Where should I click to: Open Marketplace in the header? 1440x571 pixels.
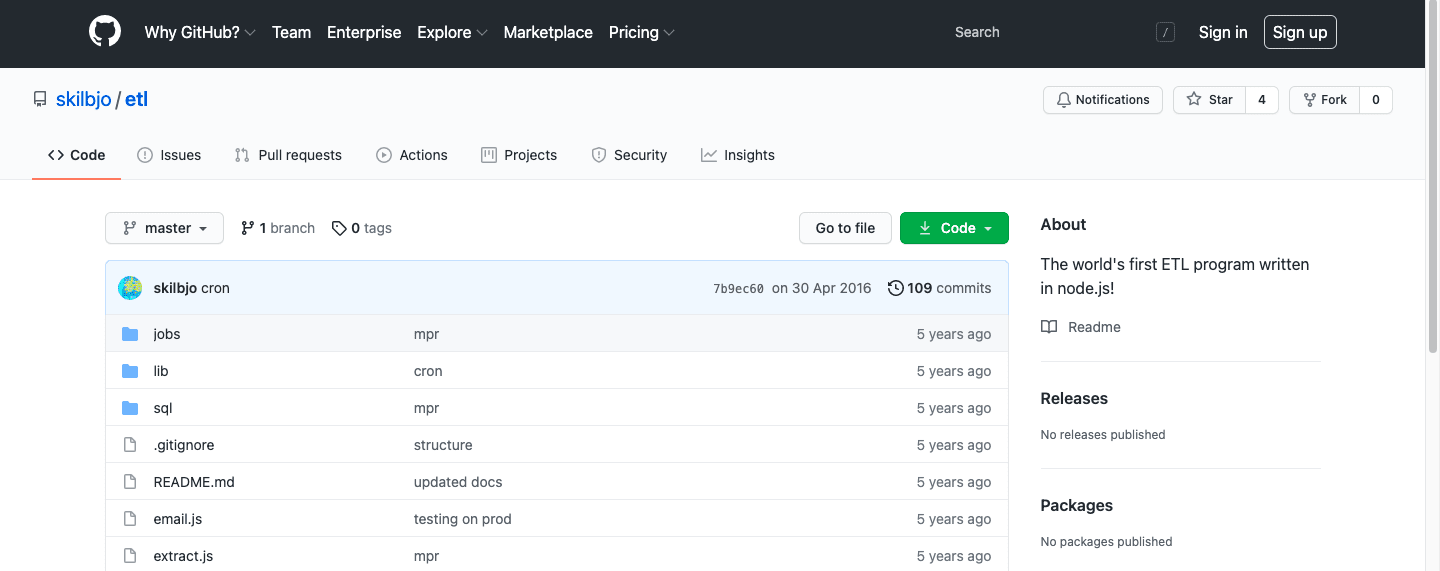point(548,32)
